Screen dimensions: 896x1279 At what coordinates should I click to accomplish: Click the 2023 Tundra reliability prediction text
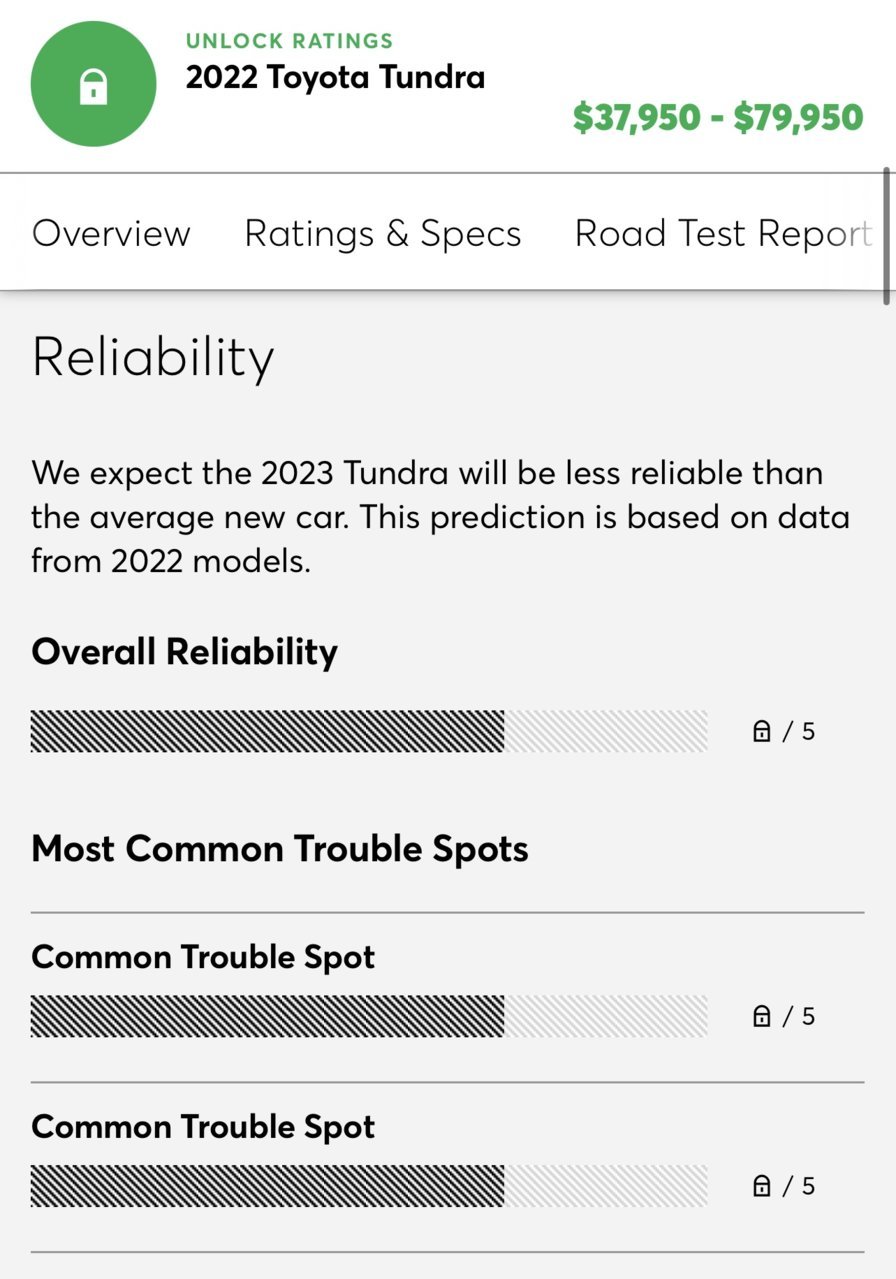point(440,516)
